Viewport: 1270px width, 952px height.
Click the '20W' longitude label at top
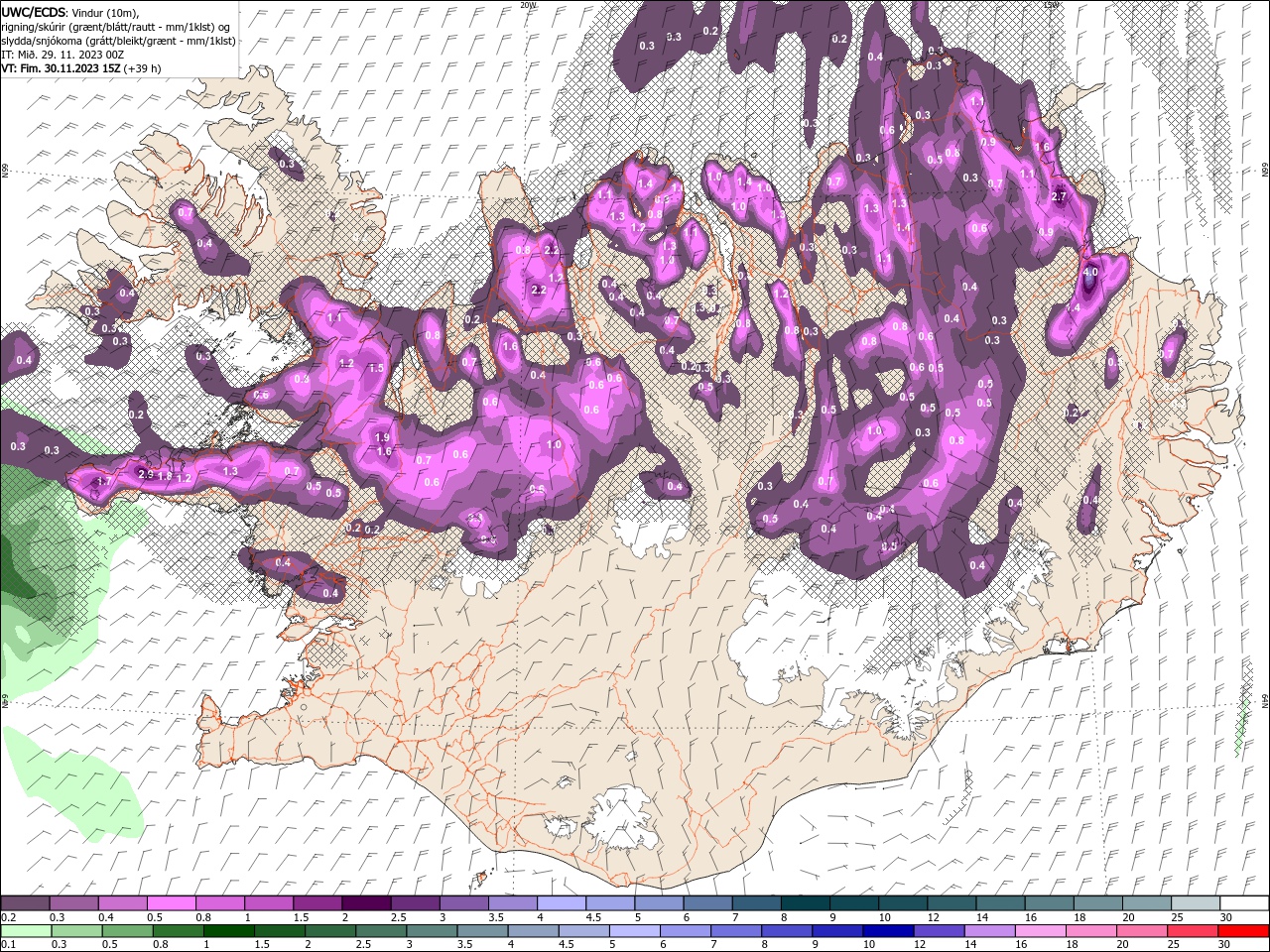pos(528,5)
